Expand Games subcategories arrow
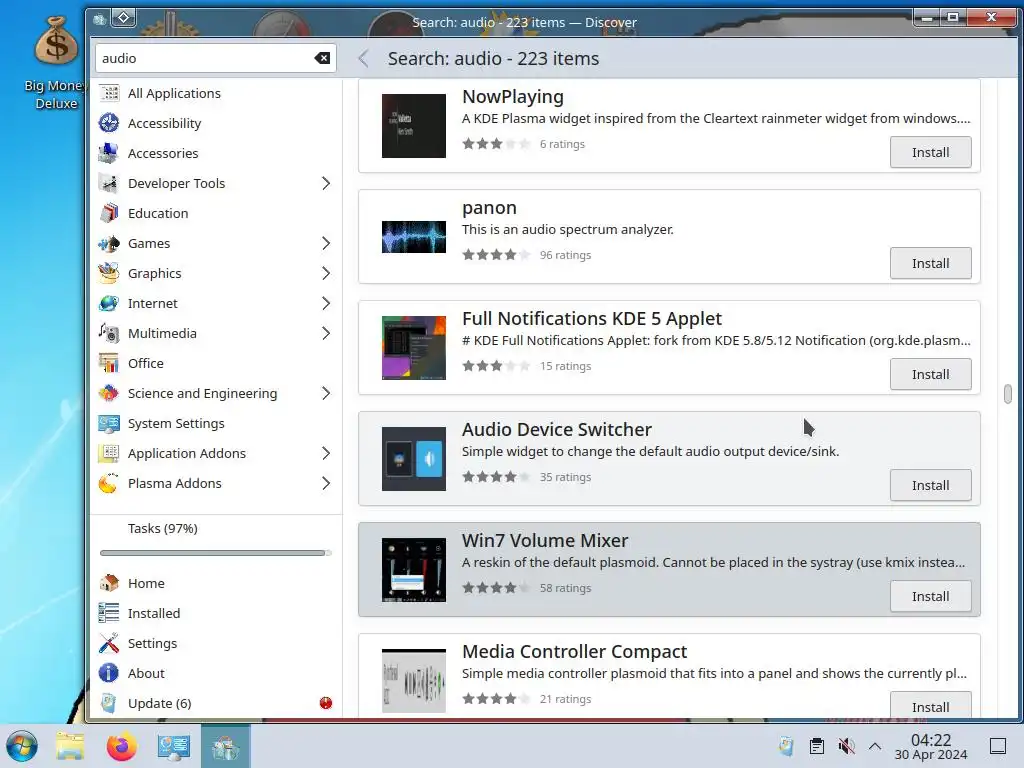1024x768 pixels. click(x=326, y=244)
